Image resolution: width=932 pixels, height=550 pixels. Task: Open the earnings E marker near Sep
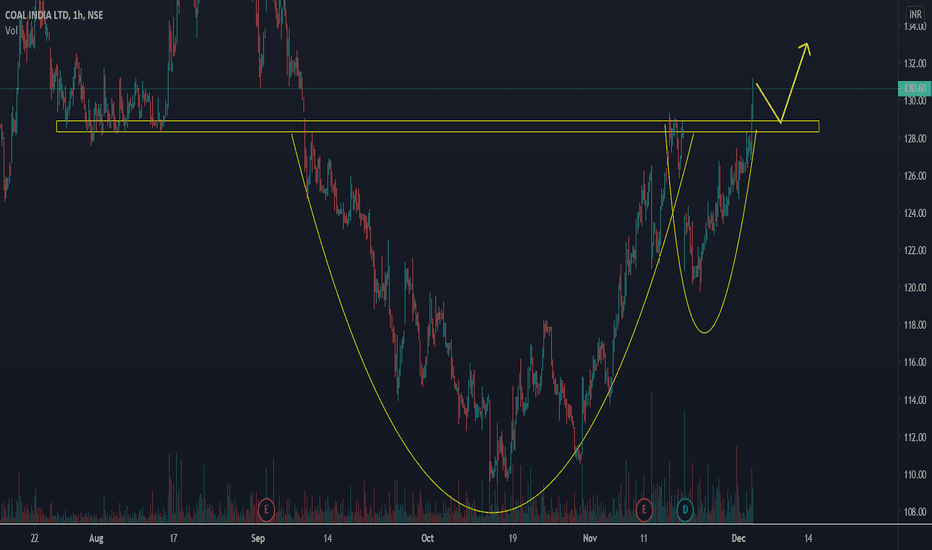[x=266, y=510]
